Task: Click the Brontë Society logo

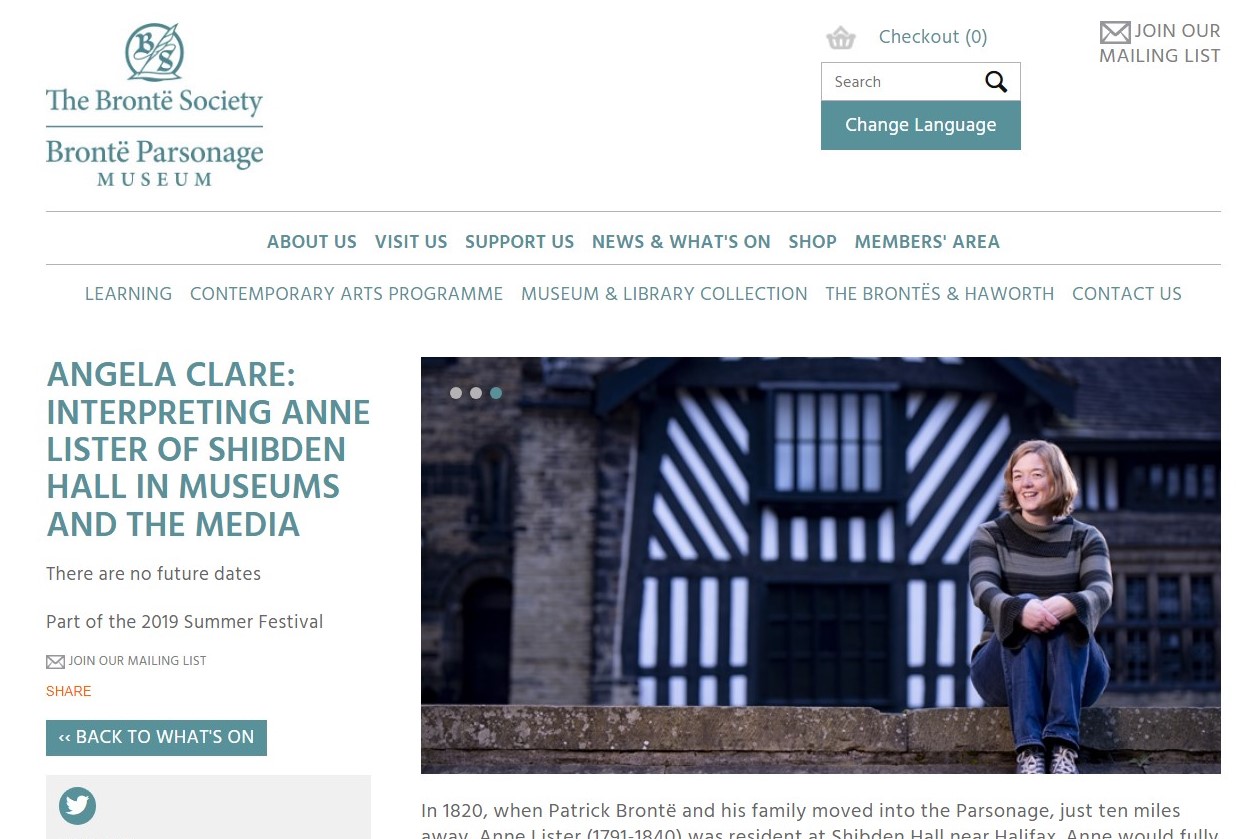Action: click(154, 104)
